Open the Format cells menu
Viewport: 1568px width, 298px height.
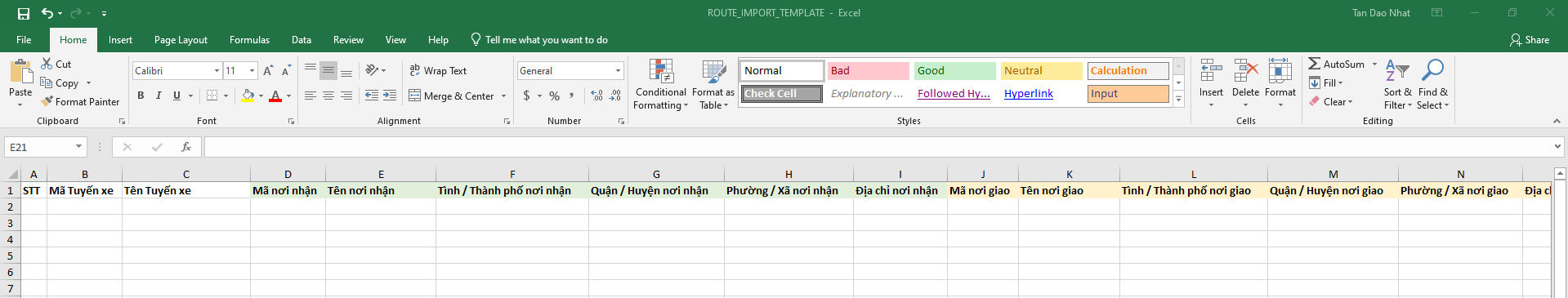pos(1280,83)
